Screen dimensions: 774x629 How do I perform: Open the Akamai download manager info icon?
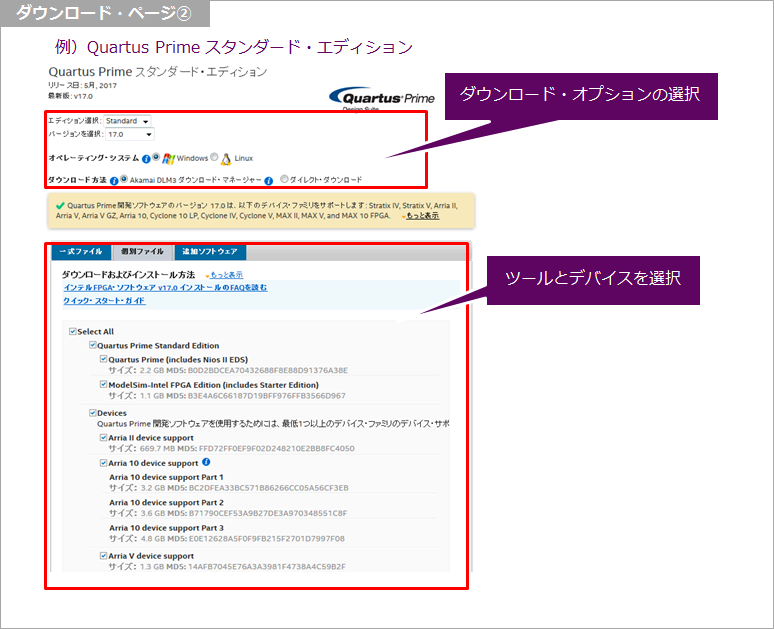[269, 181]
